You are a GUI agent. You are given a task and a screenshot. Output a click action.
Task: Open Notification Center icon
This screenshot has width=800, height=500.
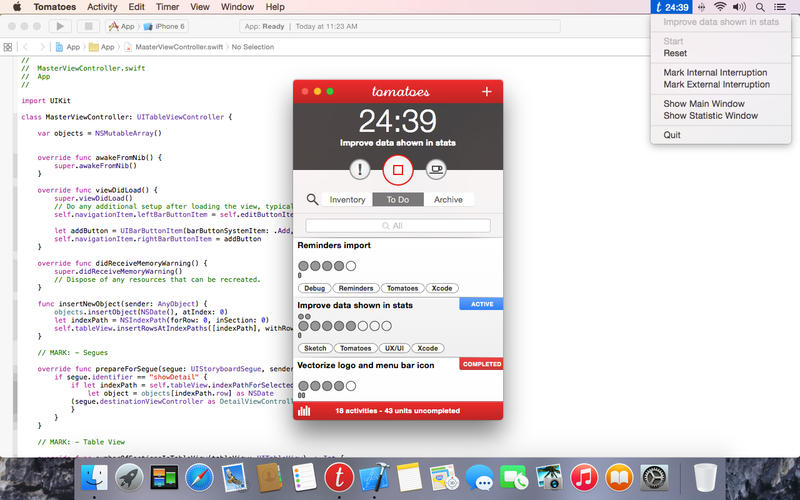(x=780, y=7)
